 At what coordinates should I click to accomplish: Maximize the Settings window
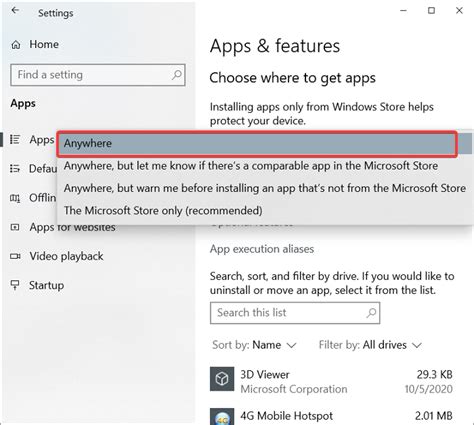431,11
